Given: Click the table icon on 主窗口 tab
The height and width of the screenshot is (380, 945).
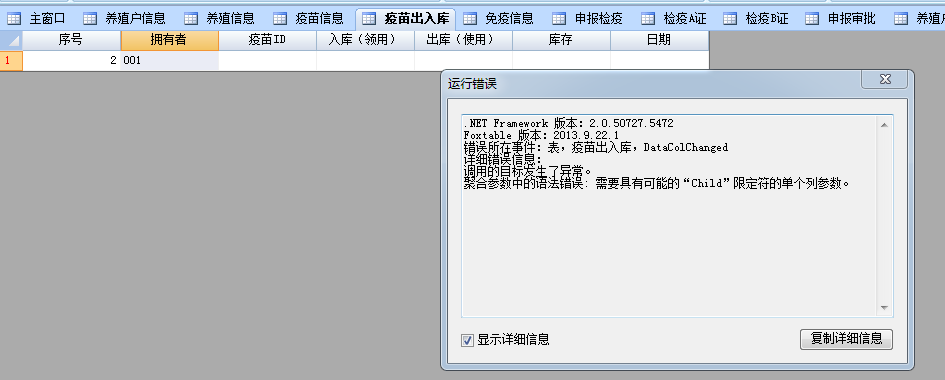Looking at the screenshot, I should coord(14,19).
